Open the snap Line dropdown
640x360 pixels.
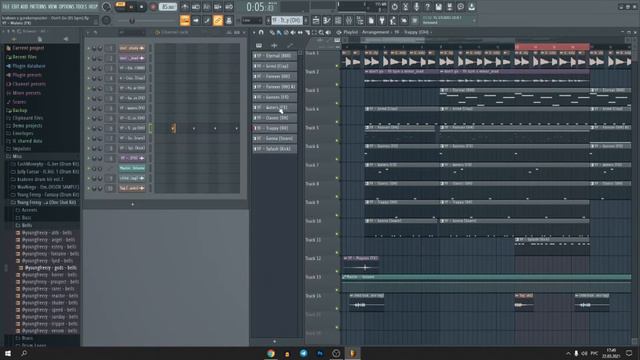tap(251, 20)
